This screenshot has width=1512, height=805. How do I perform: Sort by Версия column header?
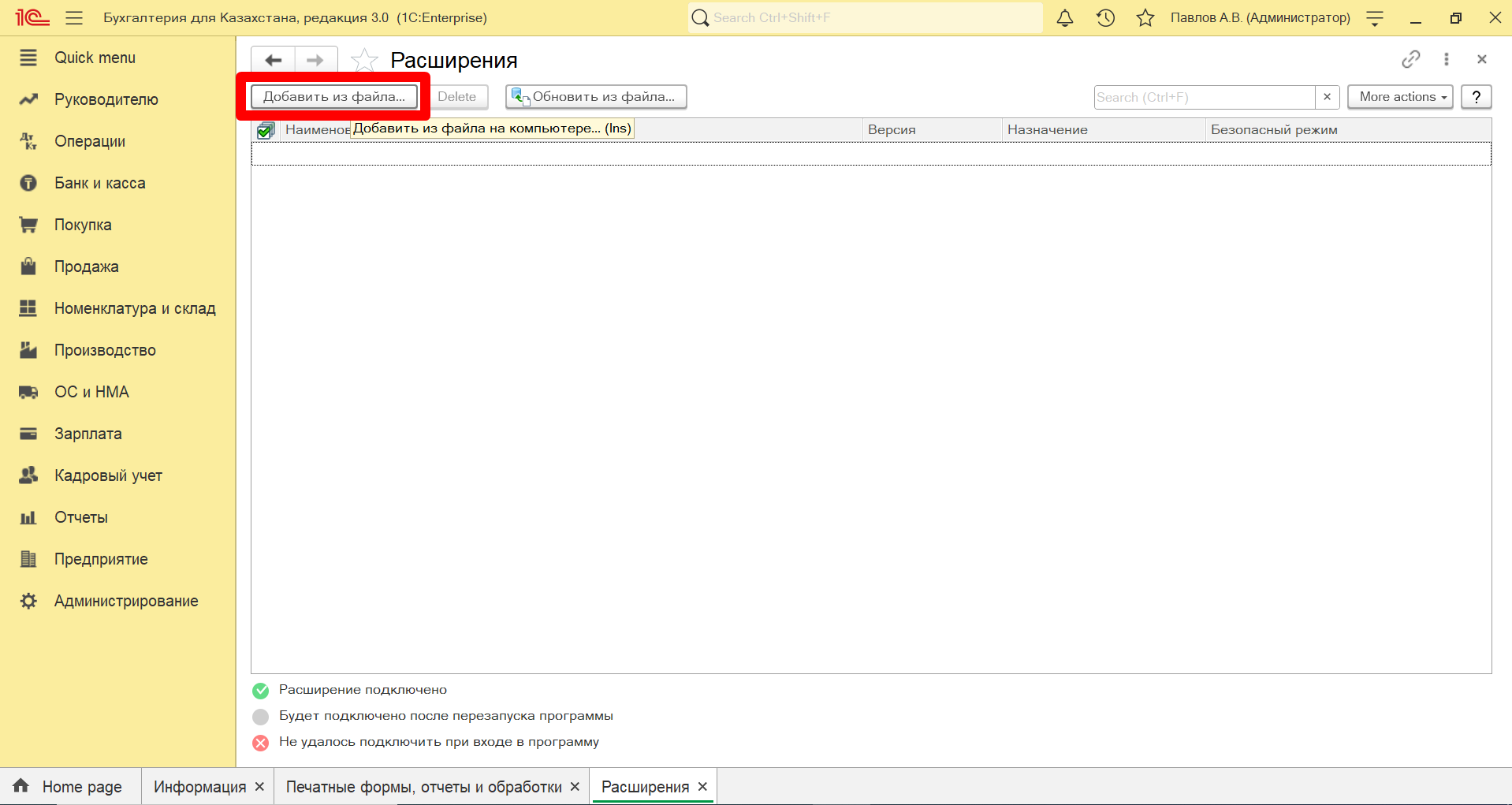point(932,129)
